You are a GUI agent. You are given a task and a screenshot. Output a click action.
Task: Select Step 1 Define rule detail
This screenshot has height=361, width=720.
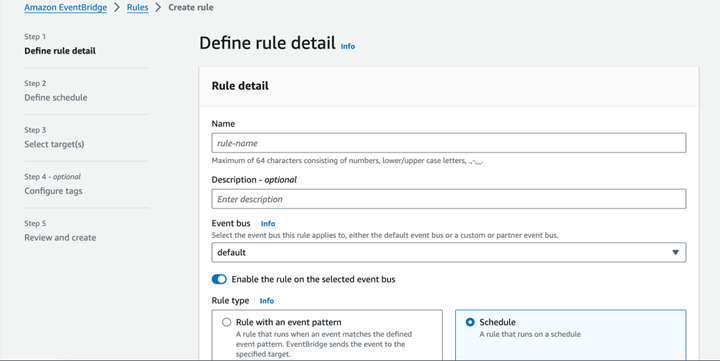(x=60, y=51)
